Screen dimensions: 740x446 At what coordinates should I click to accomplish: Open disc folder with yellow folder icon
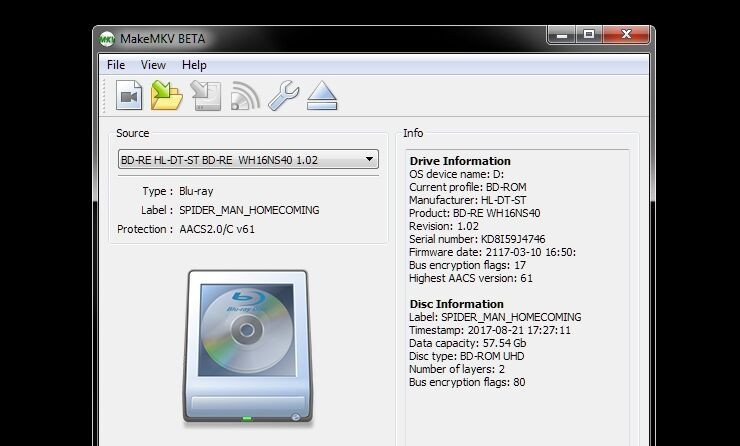[167, 95]
